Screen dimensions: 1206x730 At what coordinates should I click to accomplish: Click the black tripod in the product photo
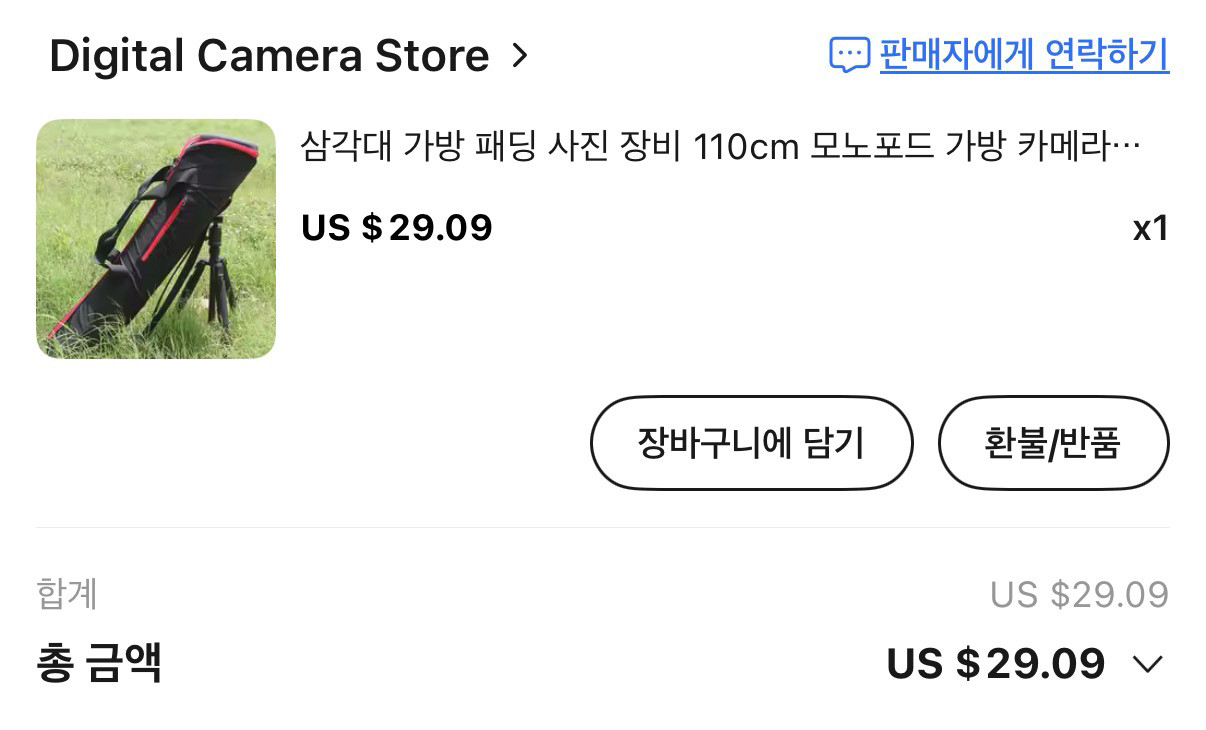point(215,275)
